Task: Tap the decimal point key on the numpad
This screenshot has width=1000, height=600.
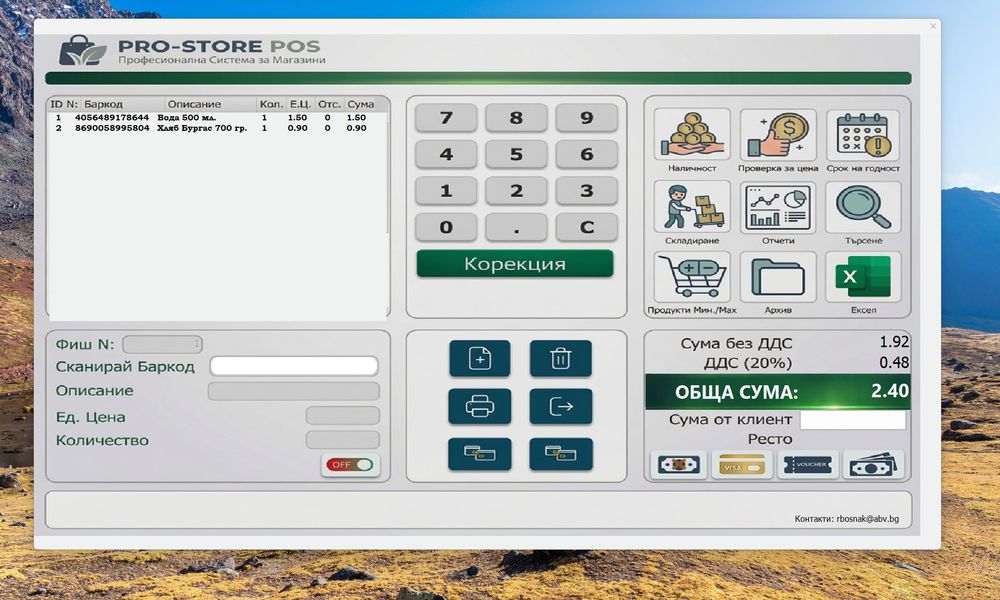Action: pyautogui.click(x=516, y=227)
